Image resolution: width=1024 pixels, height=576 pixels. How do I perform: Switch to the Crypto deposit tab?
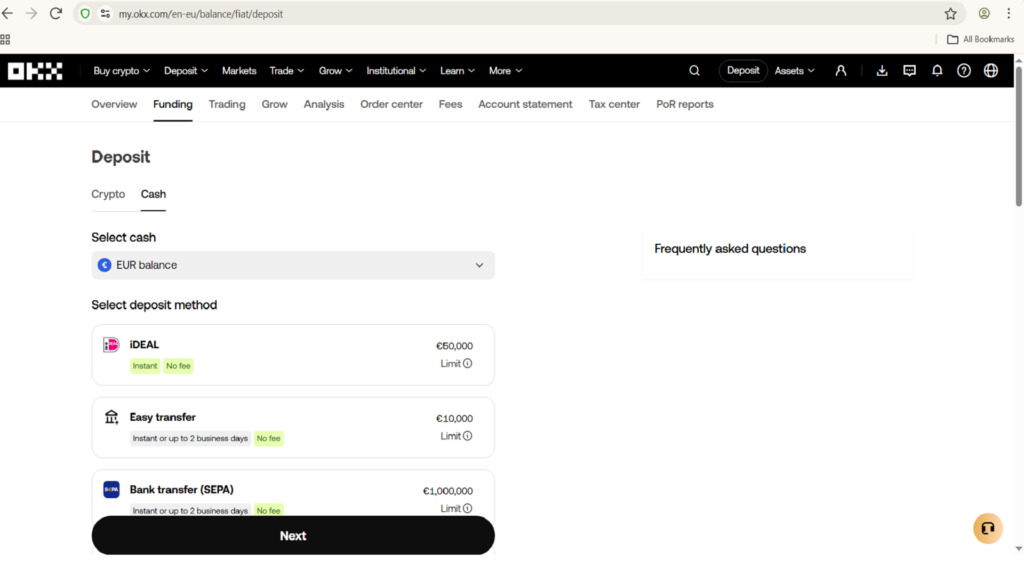point(108,195)
